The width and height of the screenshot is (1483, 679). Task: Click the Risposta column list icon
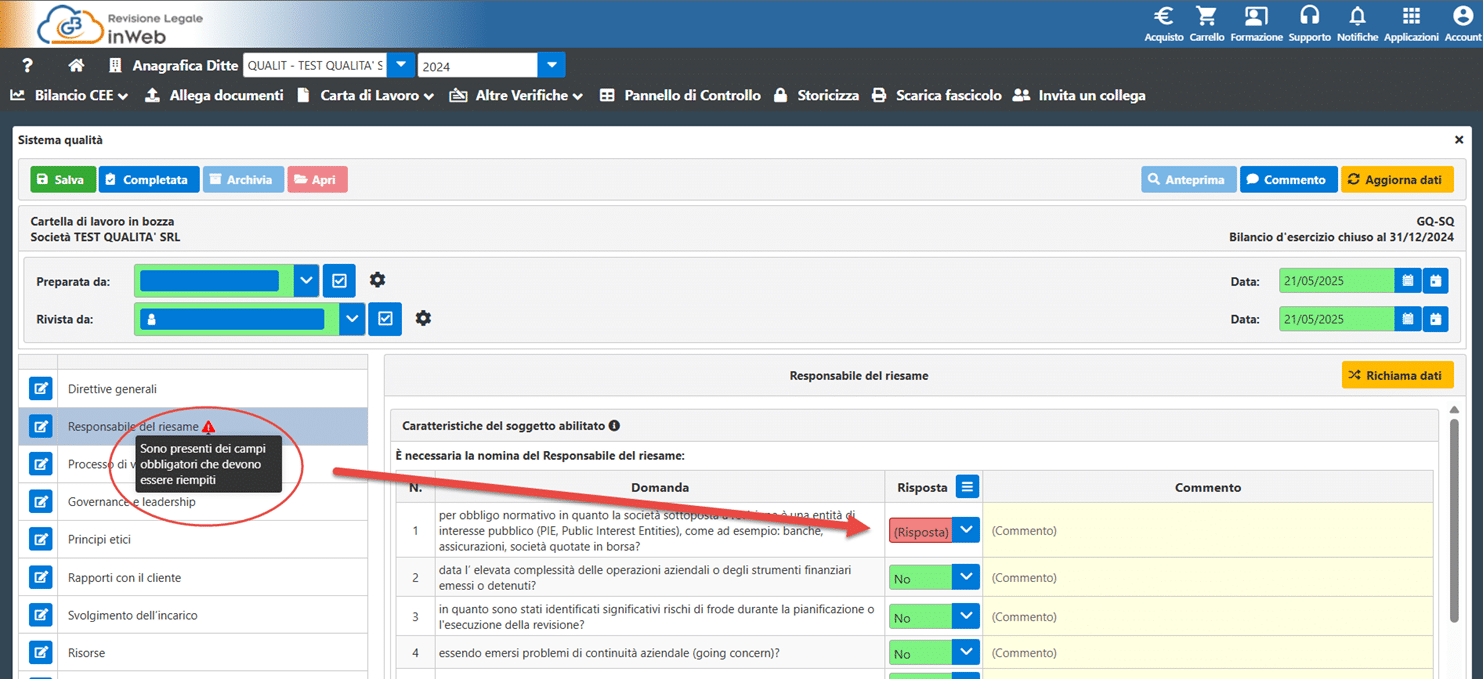coord(966,487)
